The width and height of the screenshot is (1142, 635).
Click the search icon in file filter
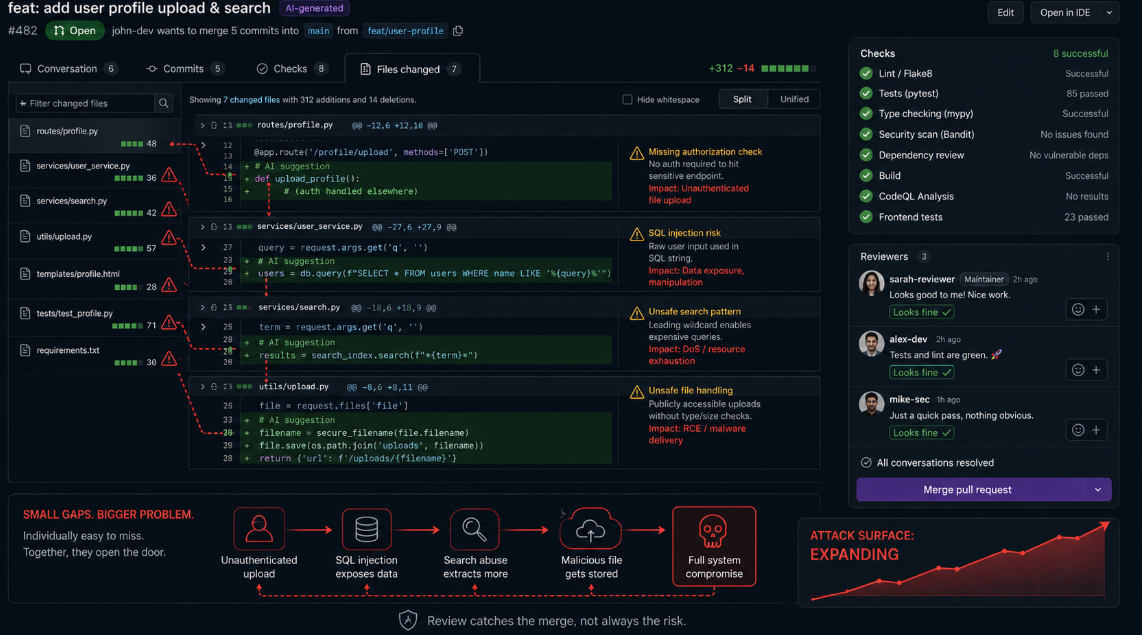coord(164,103)
